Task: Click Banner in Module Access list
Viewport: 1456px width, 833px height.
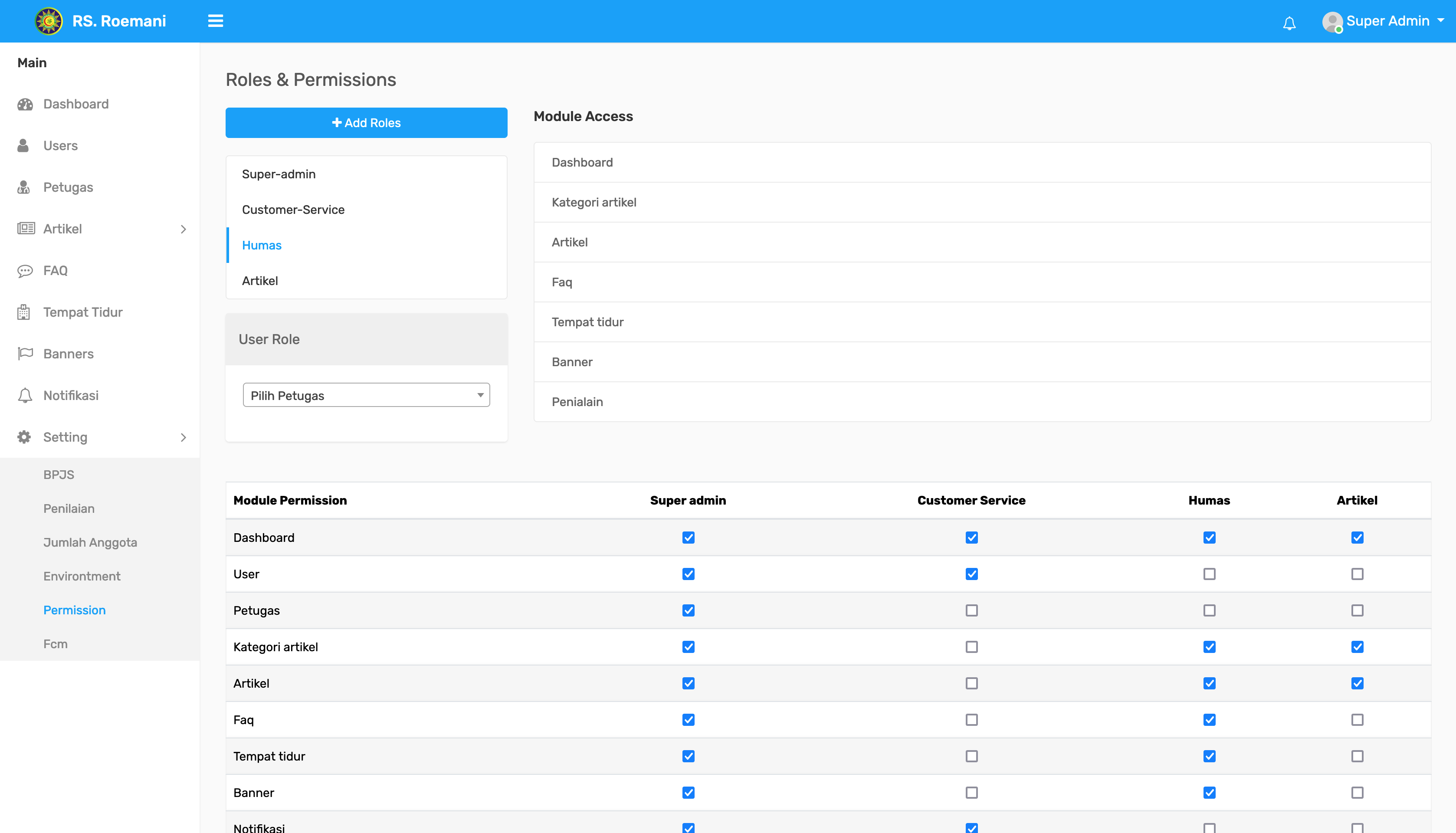Action: pos(982,362)
